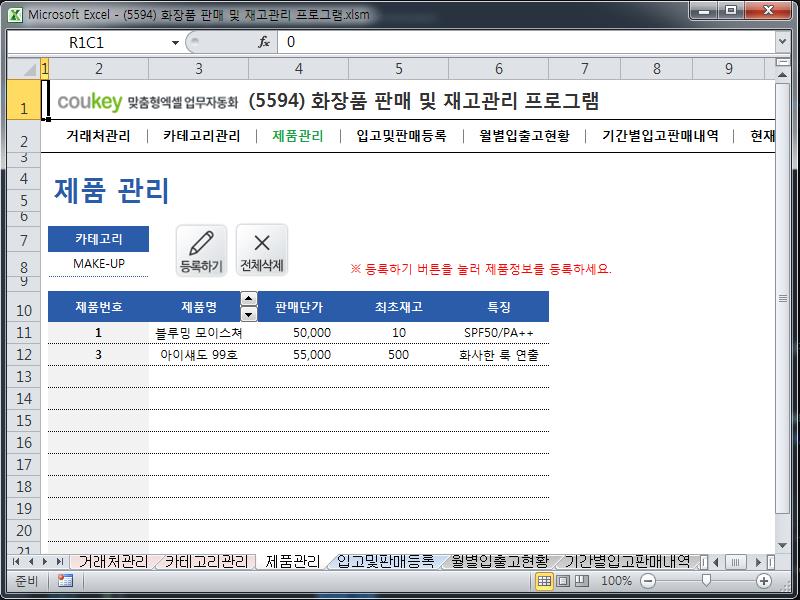Click the spin down arrow beside 제품명
The width and height of the screenshot is (800, 600).
248,314
